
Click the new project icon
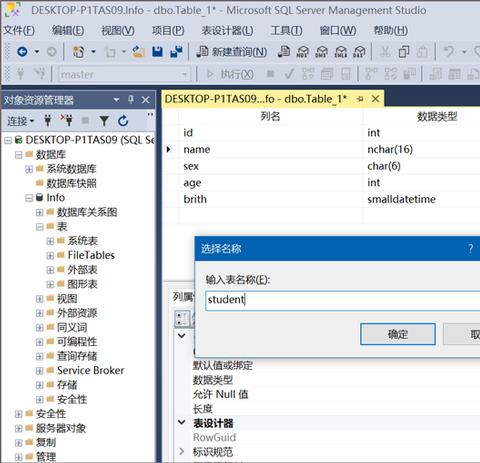78,52
